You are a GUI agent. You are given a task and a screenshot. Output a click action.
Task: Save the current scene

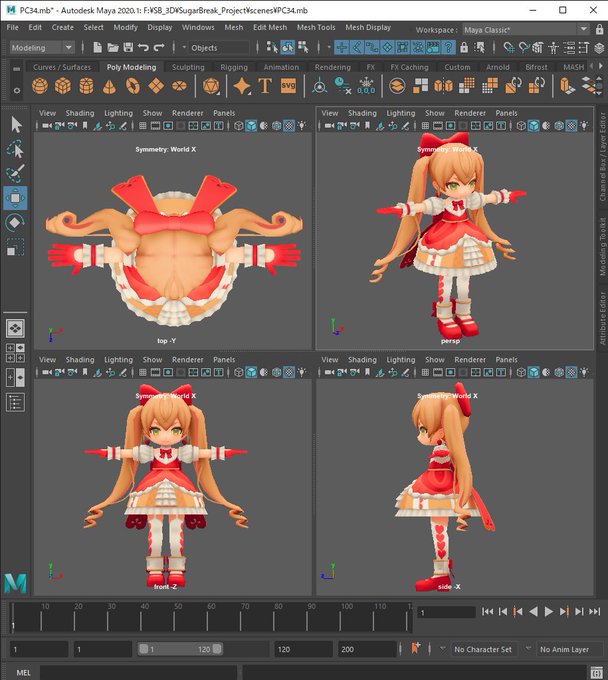tap(128, 47)
